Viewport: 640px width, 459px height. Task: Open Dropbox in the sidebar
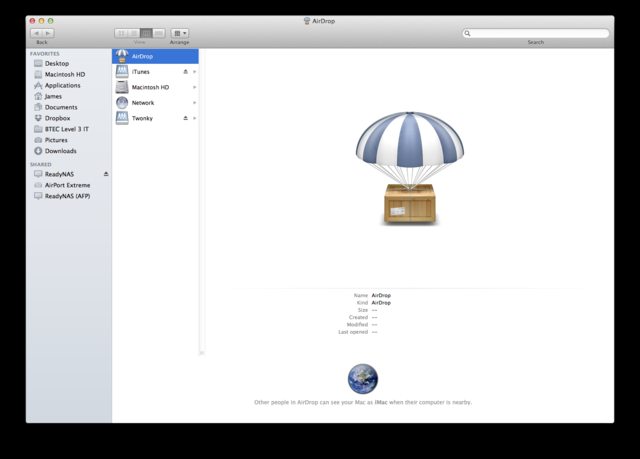[x=69, y=118]
